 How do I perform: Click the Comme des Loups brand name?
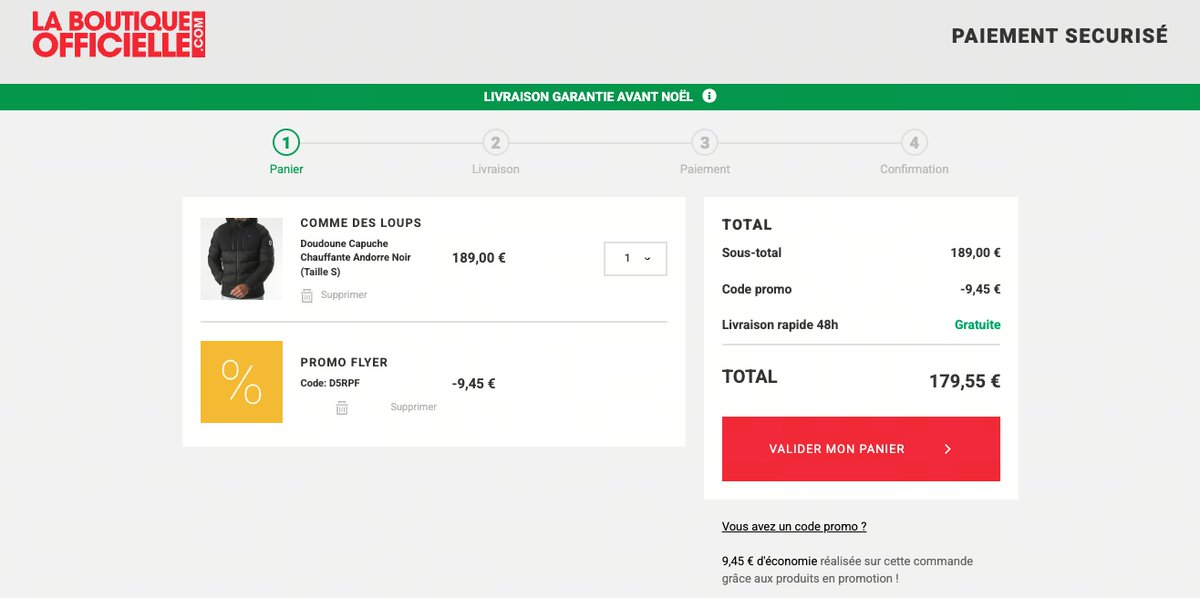361,223
